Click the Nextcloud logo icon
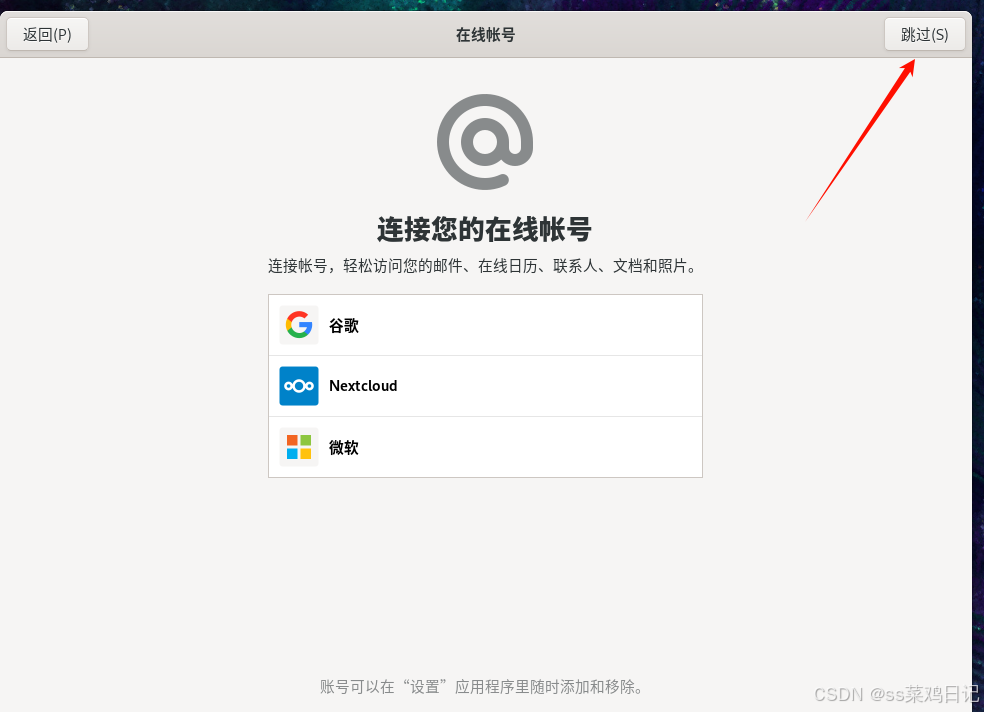 coord(299,386)
